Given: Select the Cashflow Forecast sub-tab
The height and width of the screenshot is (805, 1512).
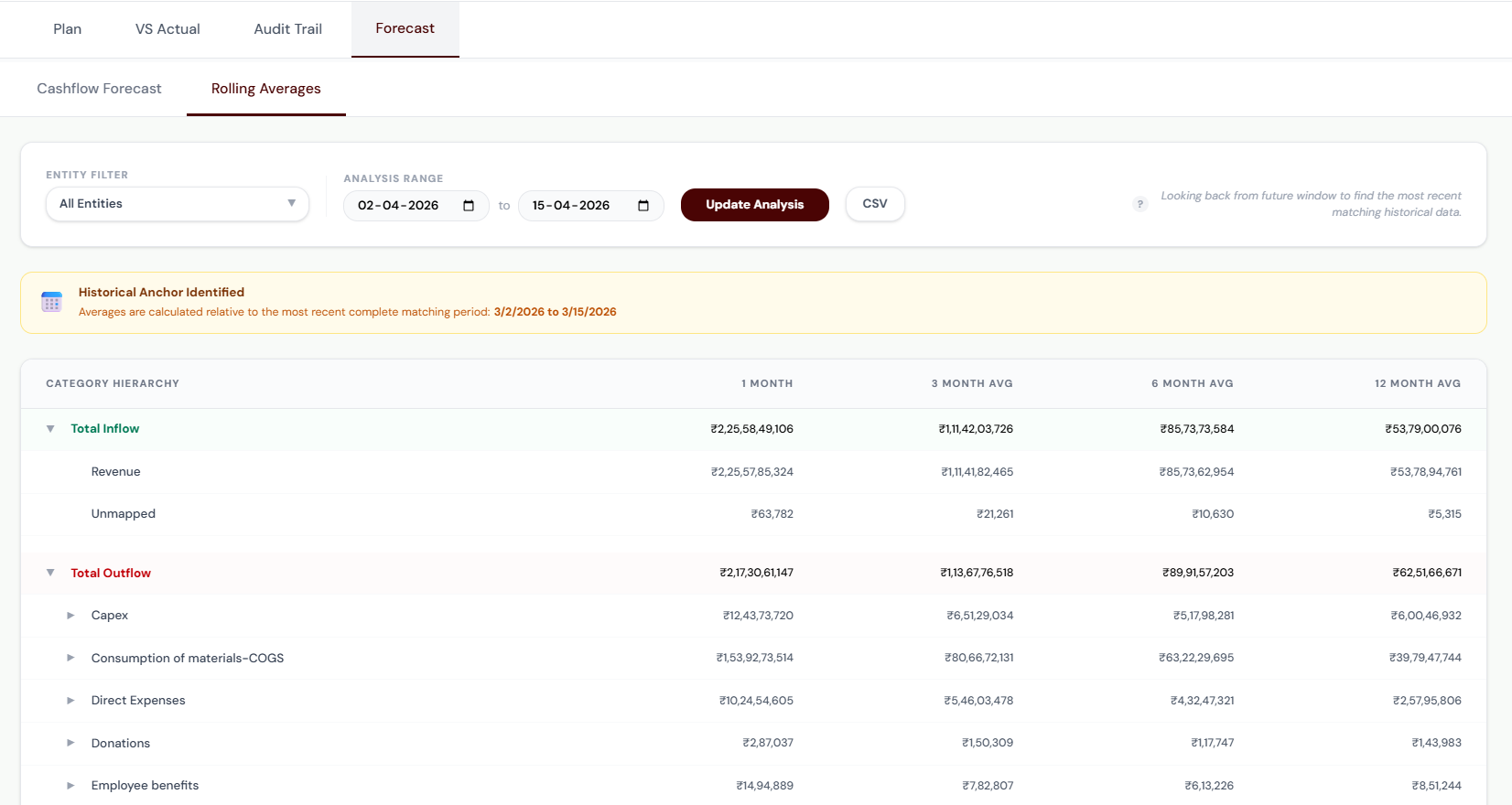Looking at the screenshot, I should click(99, 89).
